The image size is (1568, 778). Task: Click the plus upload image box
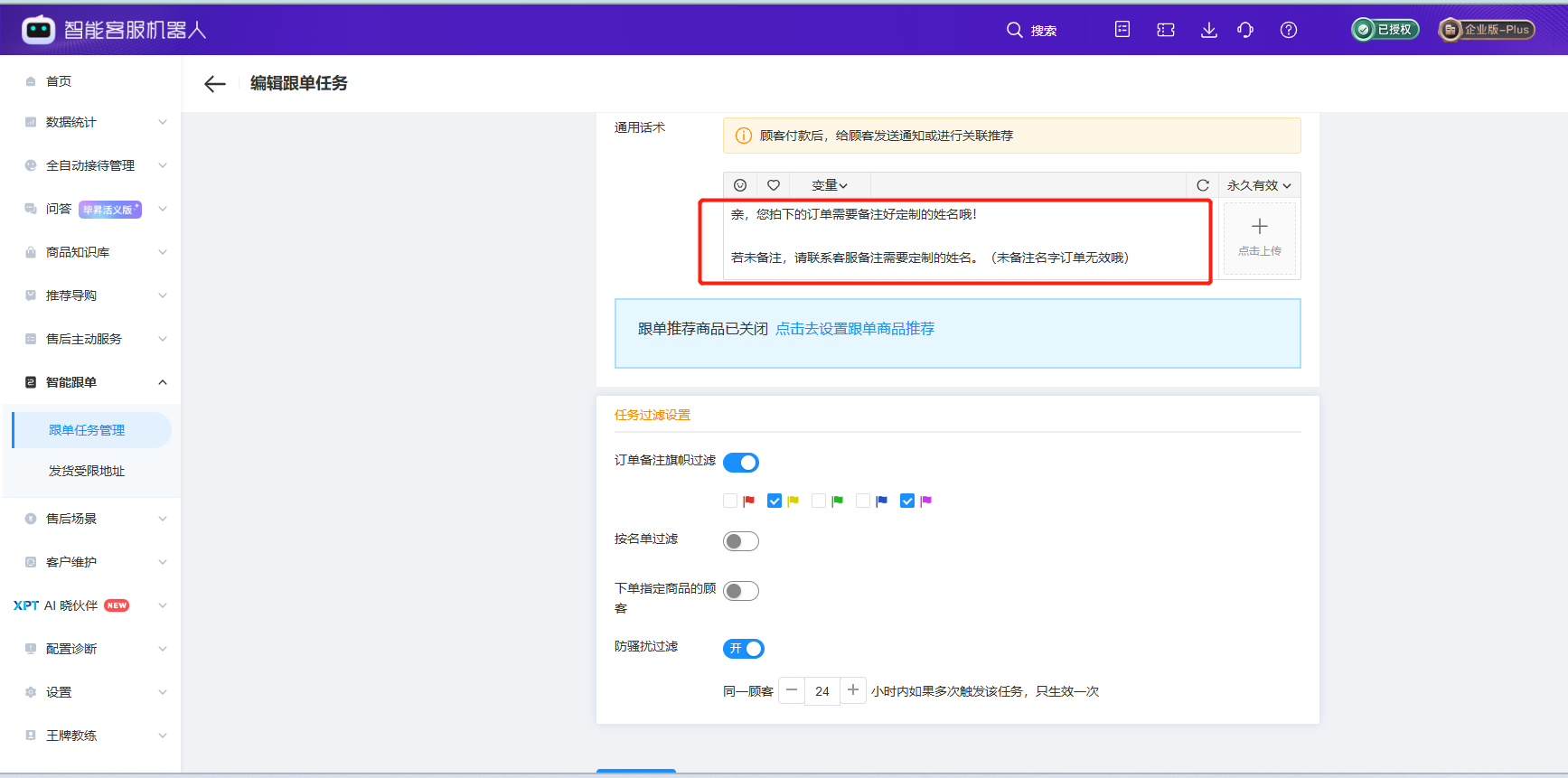1260,238
